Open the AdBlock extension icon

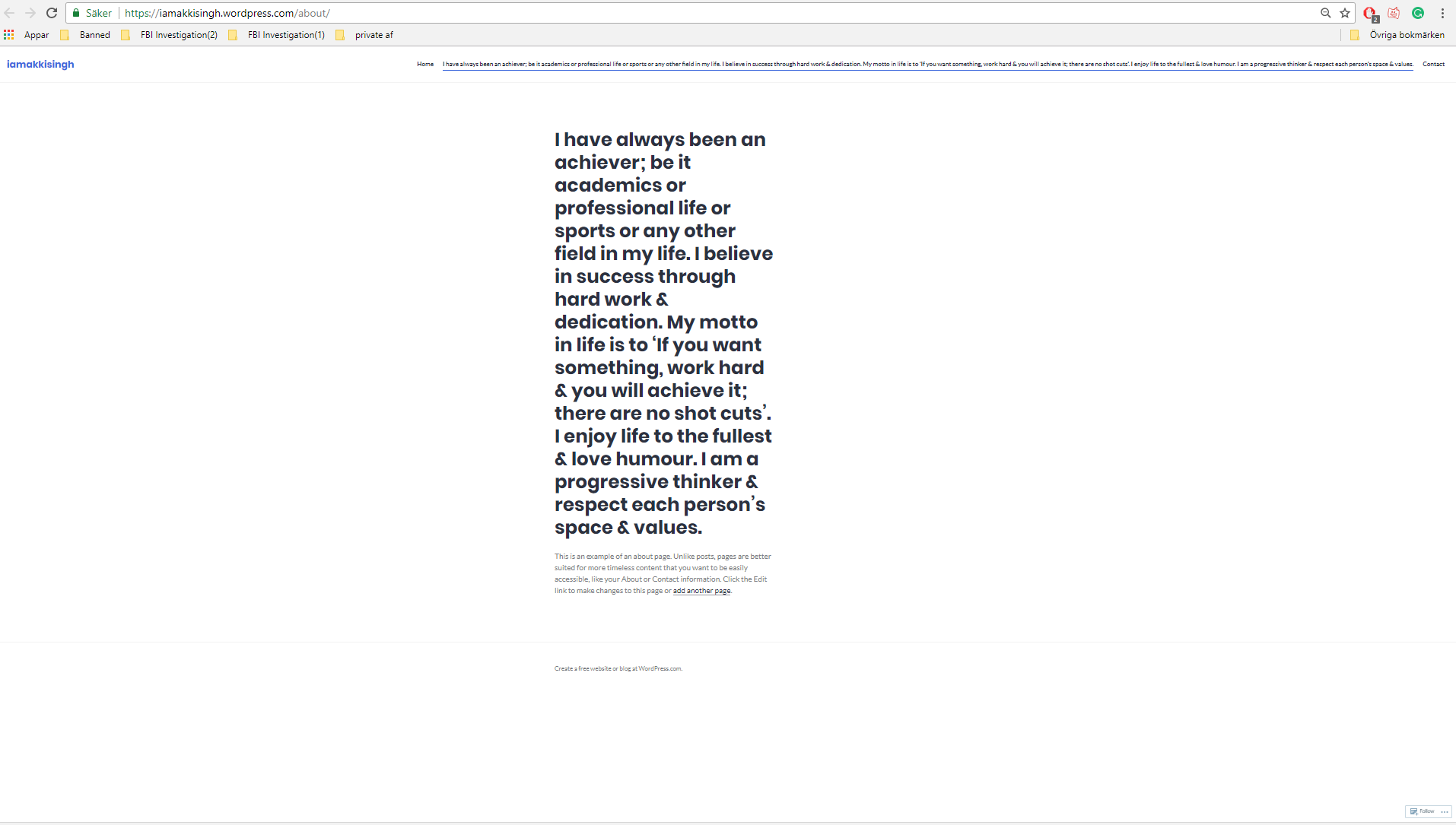(x=1370, y=14)
